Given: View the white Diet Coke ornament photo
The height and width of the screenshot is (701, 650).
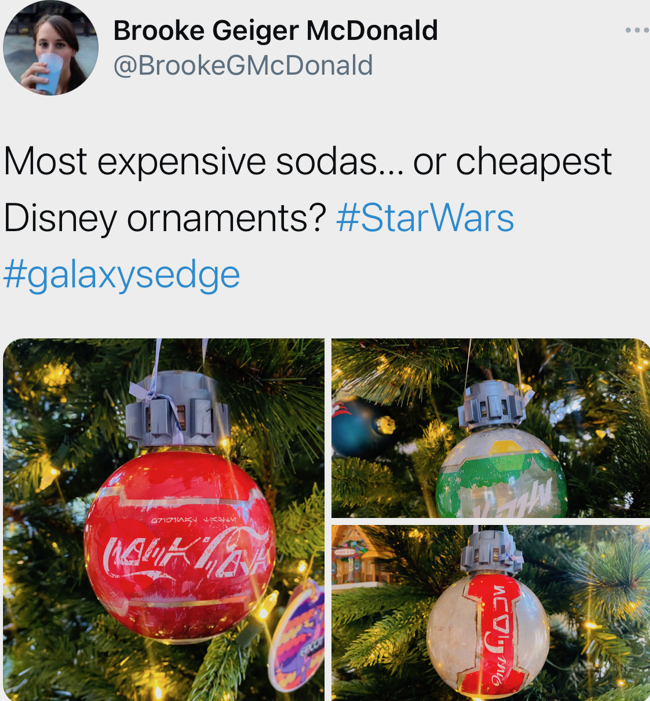Looking at the screenshot, I should (x=490, y=613).
